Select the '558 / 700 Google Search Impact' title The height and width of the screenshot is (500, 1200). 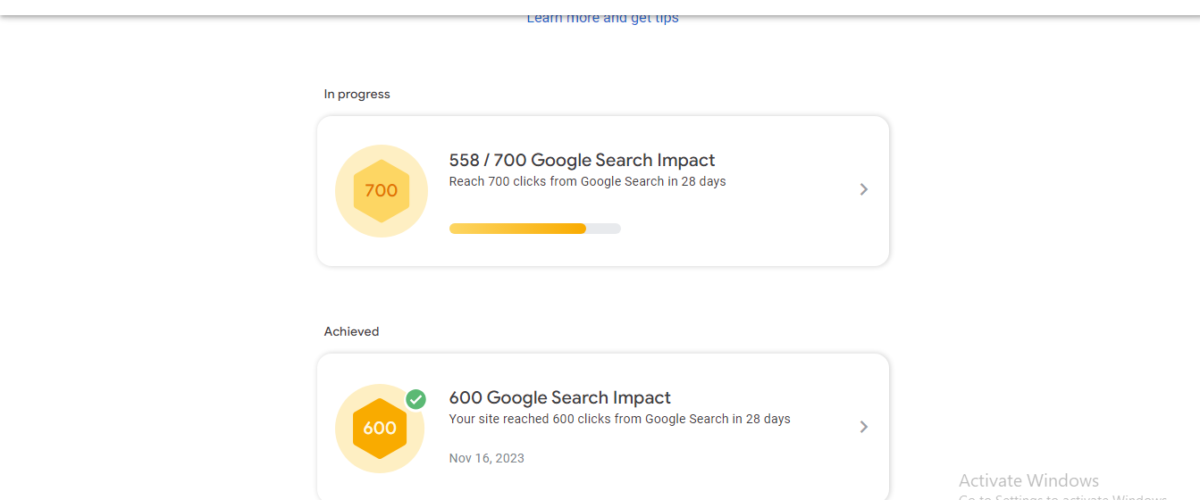point(582,160)
